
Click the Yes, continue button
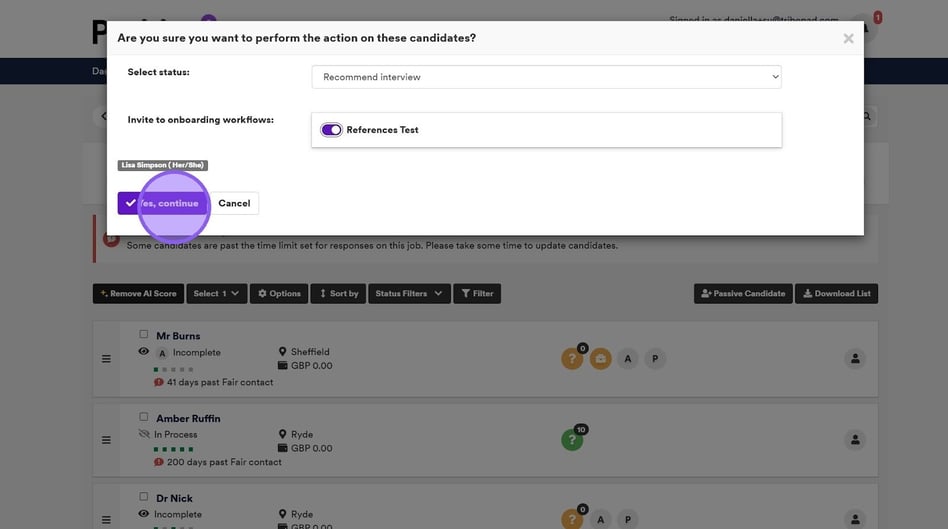[x=163, y=203]
